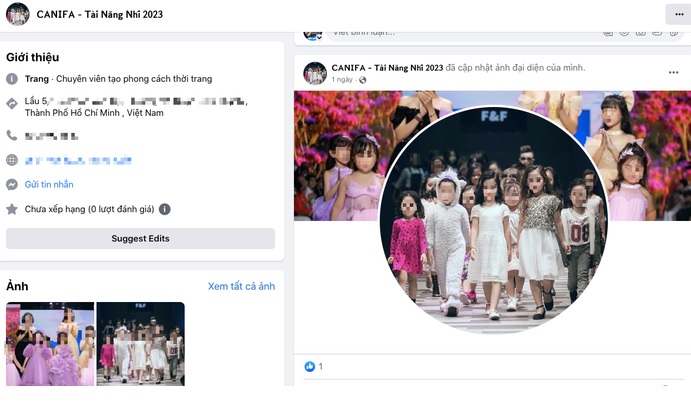Image resolution: width=691 pixels, height=402 pixels.
Task: Click the post author's profile picture
Action: (315, 73)
